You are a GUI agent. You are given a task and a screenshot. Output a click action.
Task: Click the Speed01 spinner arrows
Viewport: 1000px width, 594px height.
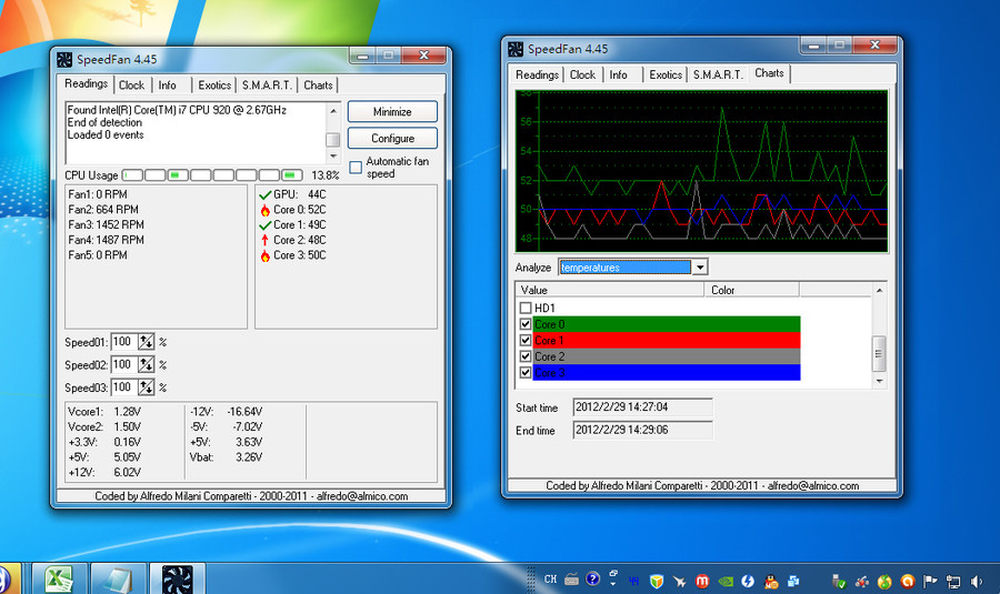pyautogui.click(x=146, y=342)
